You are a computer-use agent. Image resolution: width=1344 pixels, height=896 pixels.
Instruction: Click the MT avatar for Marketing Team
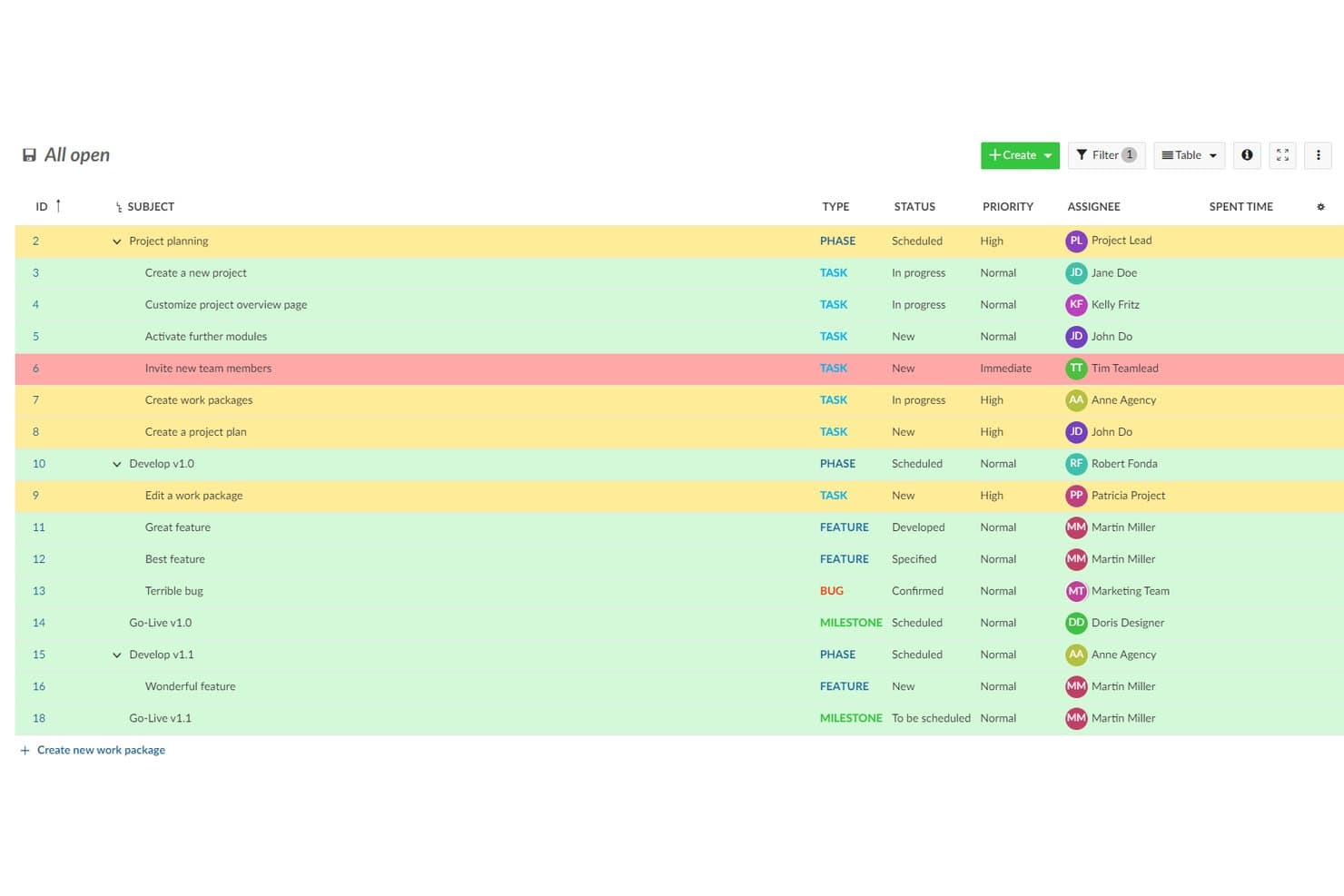1076,591
